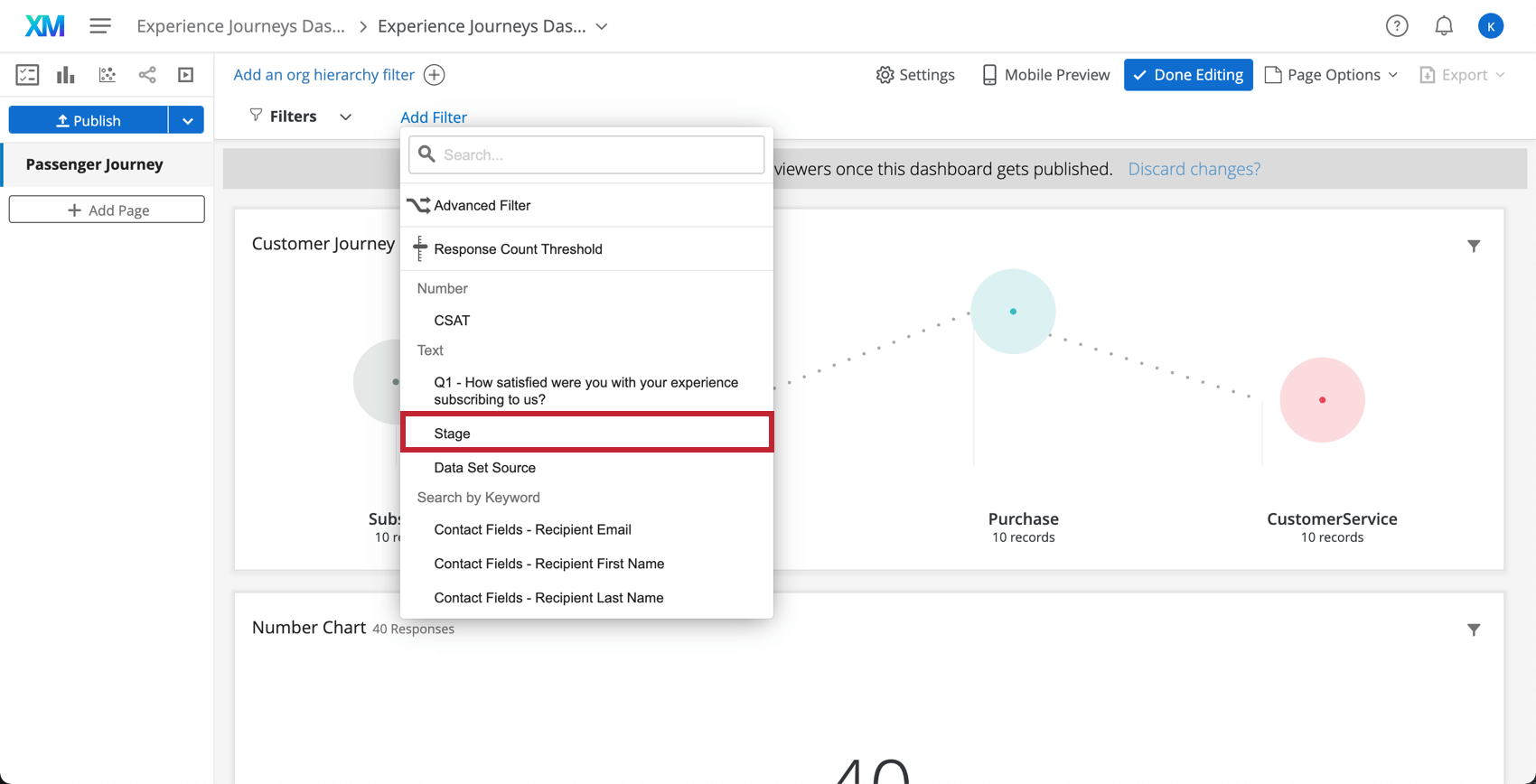
Task: Click the Purchase stage teal bubble
Action: pyautogui.click(x=1013, y=312)
